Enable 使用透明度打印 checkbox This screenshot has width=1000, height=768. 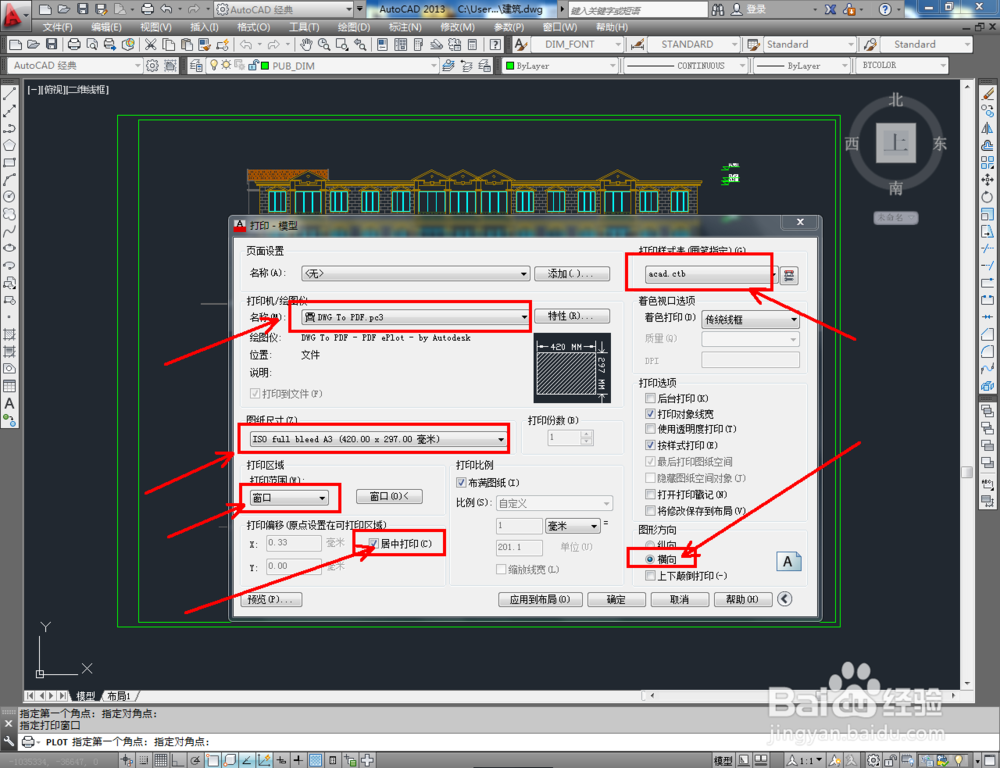pyautogui.click(x=650, y=429)
